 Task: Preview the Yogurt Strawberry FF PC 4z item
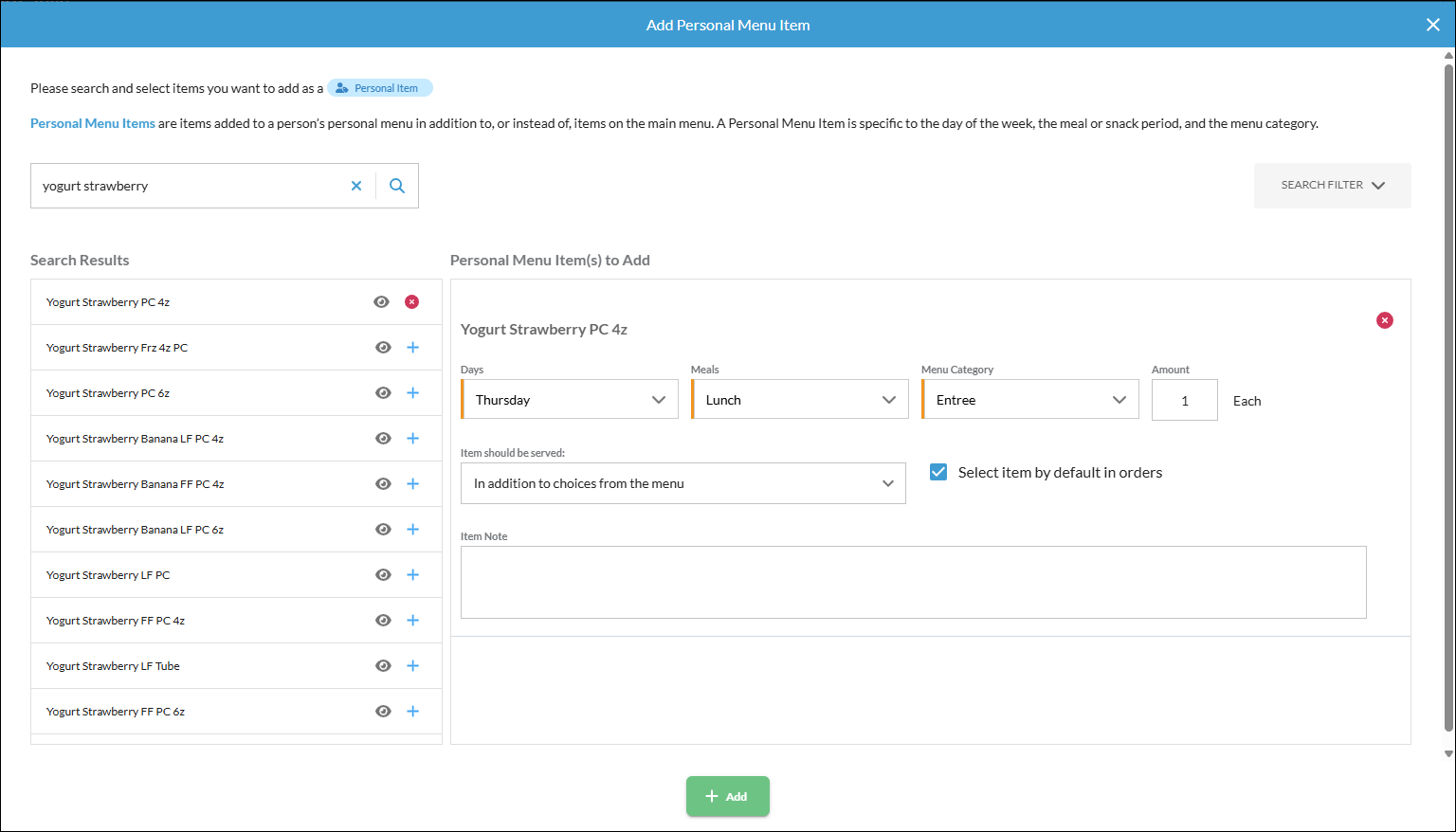[383, 620]
